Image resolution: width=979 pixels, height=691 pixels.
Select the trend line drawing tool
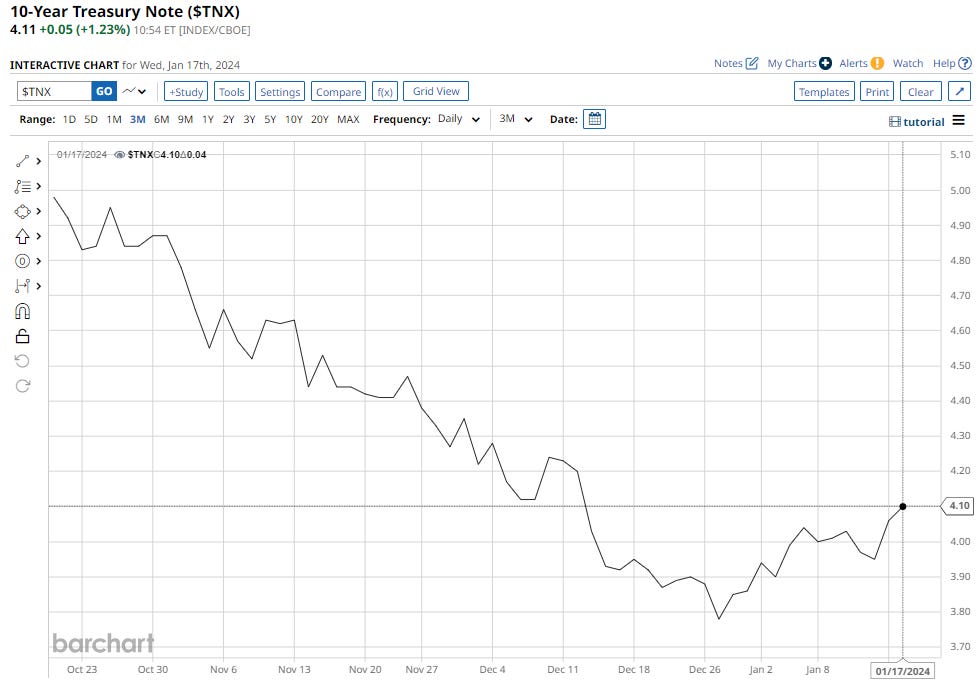[x=23, y=161]
